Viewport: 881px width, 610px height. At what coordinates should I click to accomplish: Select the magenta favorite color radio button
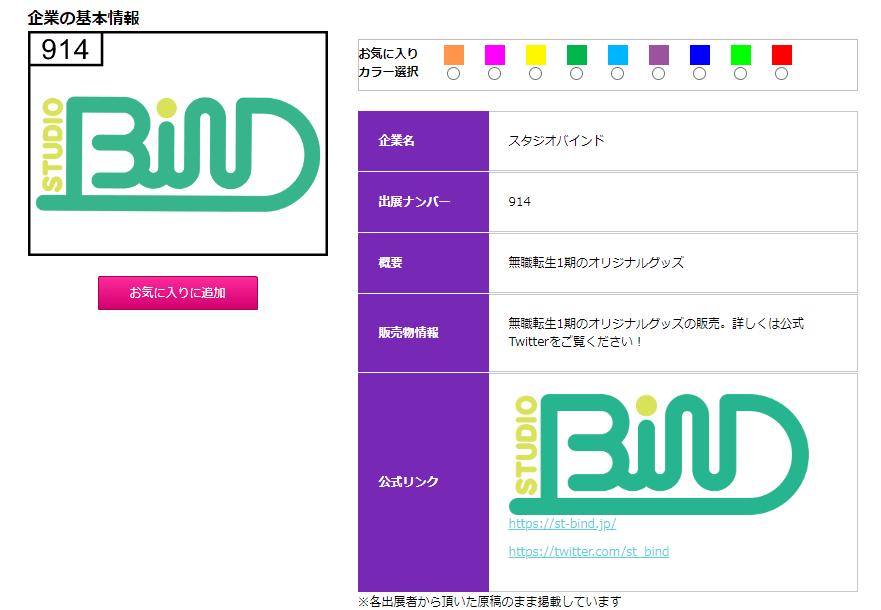click(494, 72)
